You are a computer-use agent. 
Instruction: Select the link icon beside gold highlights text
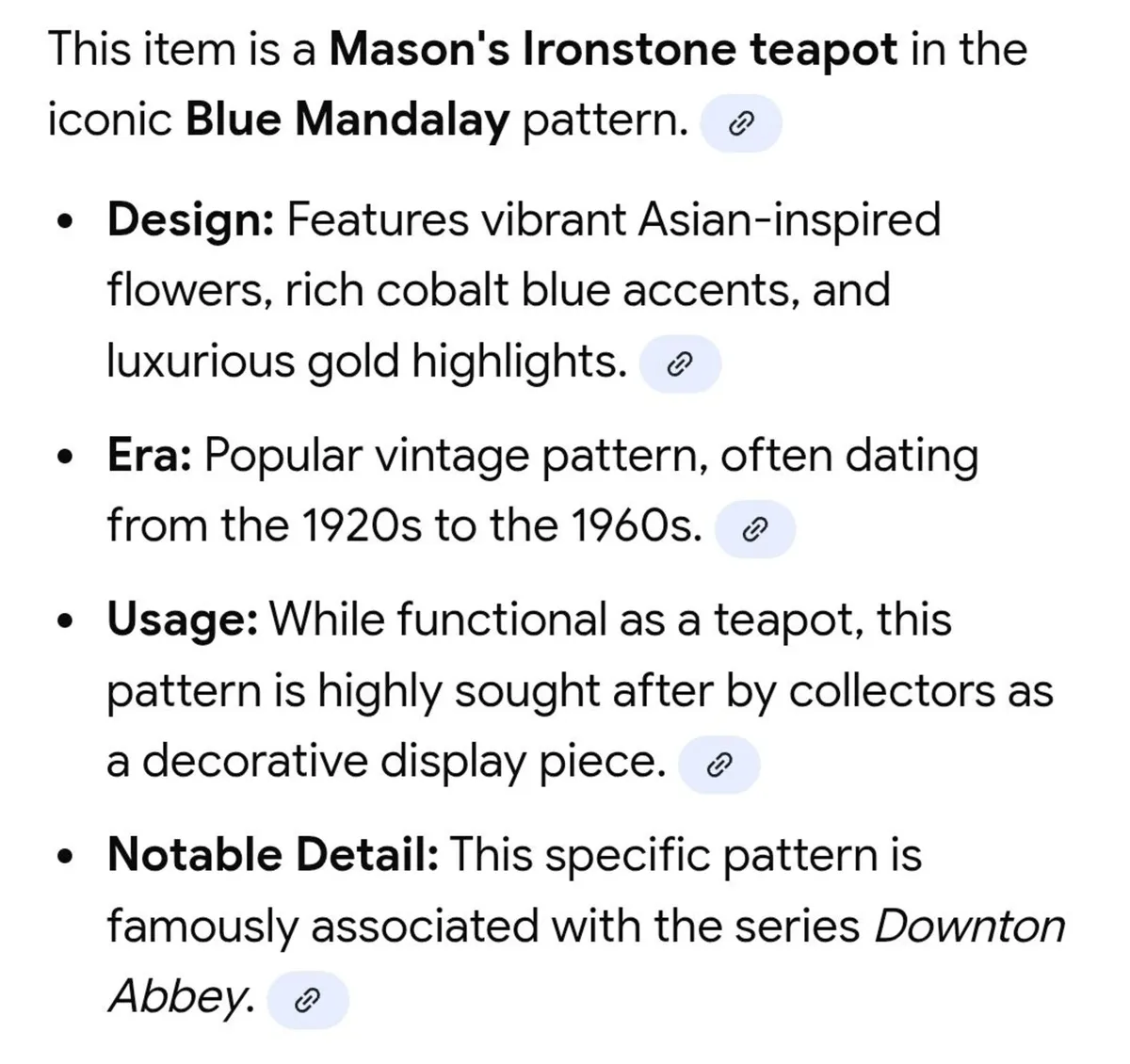681,363
